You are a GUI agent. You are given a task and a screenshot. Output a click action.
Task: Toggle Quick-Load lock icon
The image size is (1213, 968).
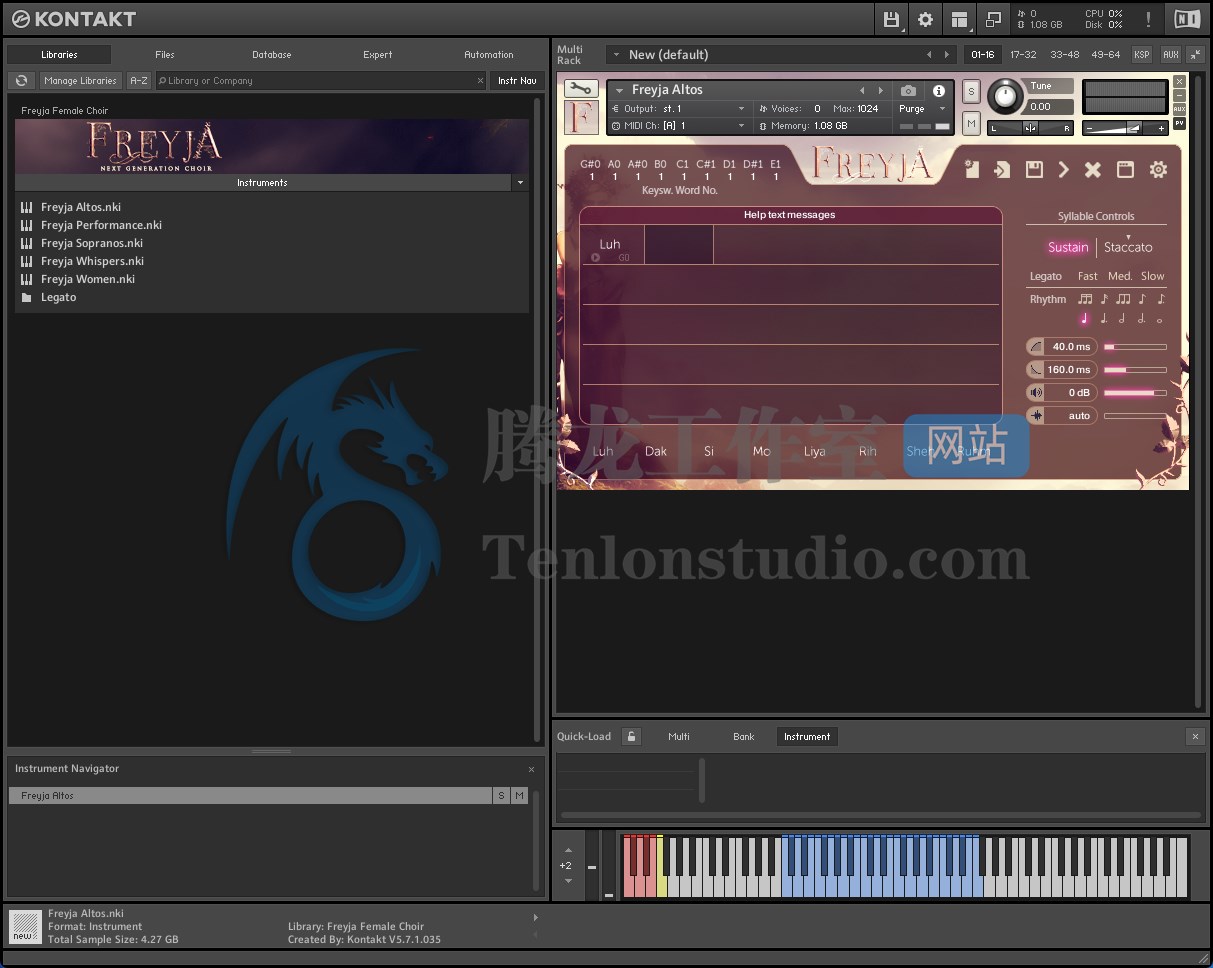coord(631,736)
